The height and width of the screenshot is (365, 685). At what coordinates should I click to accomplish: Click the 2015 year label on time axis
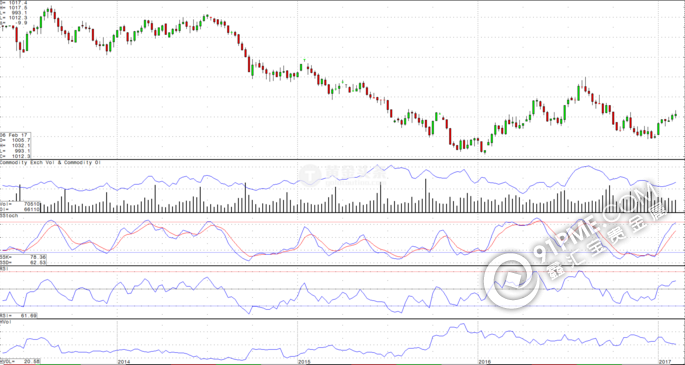(x=304, y=362)
